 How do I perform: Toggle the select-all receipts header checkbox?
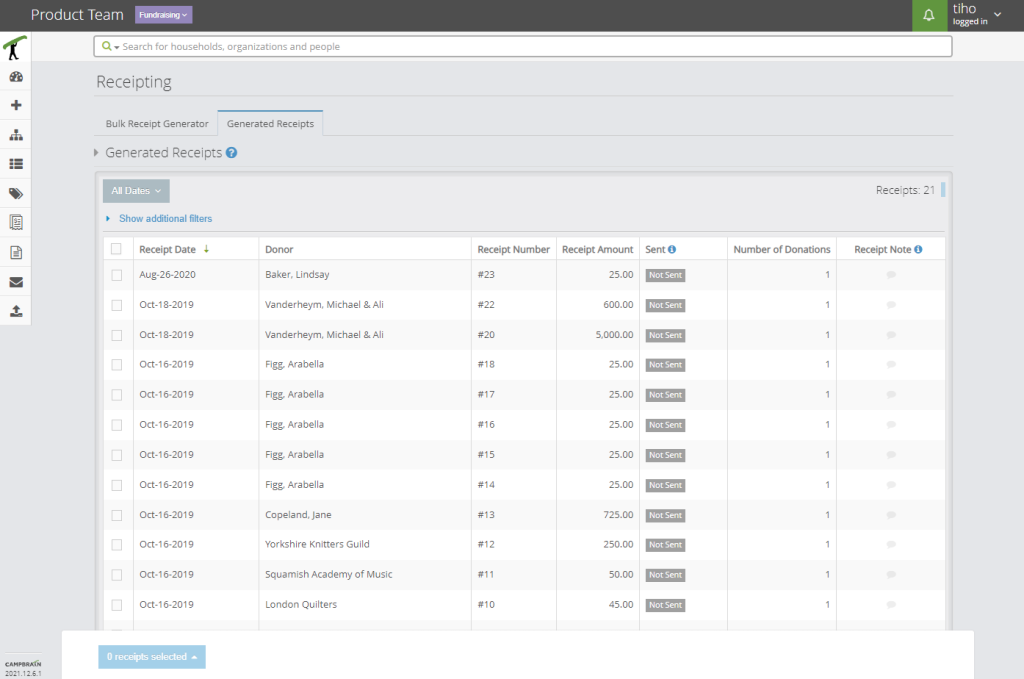tap(116, 249)
